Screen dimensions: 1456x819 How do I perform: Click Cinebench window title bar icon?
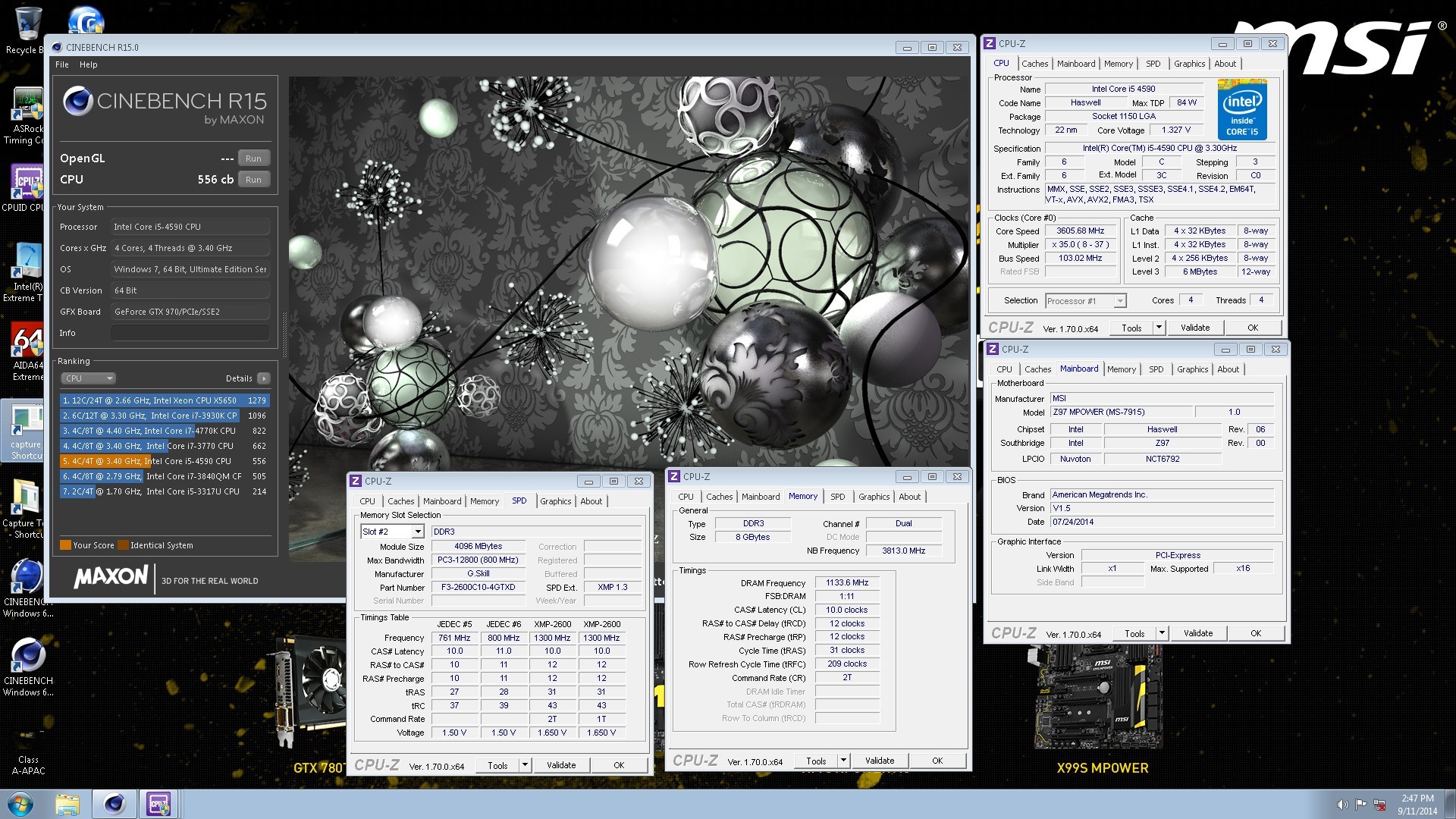[56, 47]
